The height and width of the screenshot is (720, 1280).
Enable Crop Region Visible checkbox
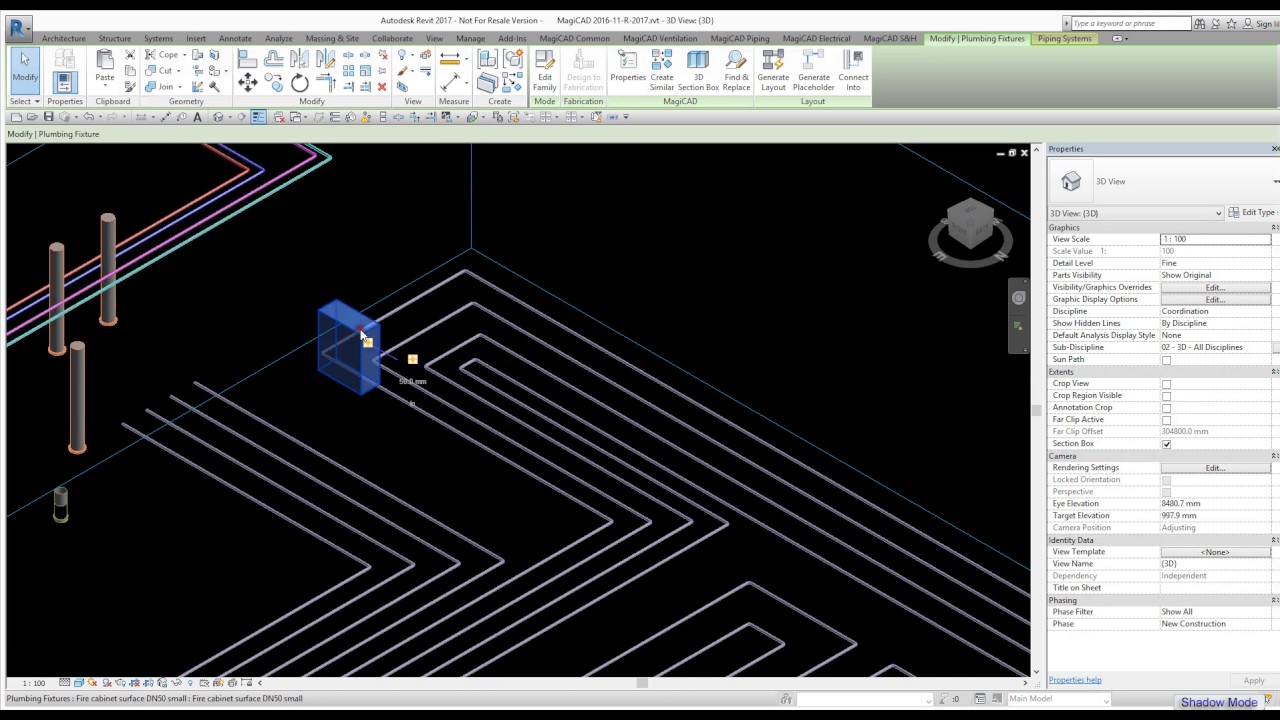(x=1166, y=396)
